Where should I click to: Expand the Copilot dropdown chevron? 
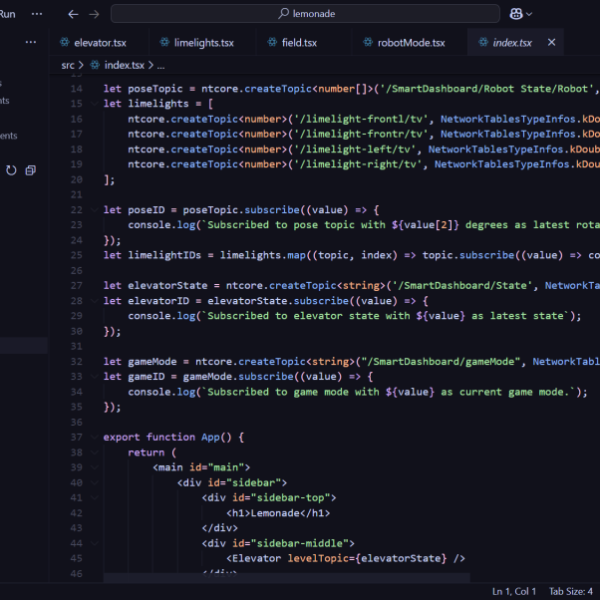[529, 15]
